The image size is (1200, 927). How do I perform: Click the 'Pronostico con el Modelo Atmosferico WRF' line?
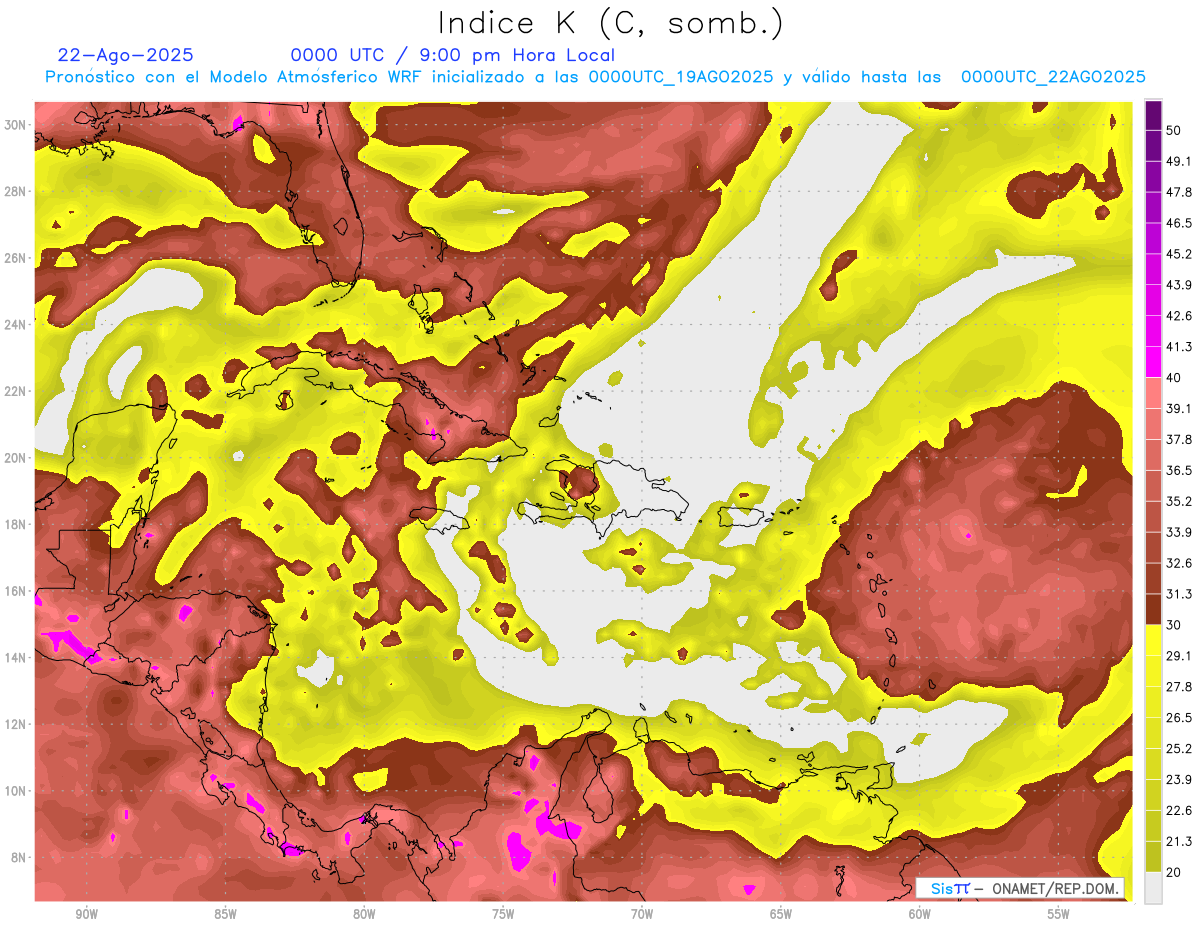595,77
